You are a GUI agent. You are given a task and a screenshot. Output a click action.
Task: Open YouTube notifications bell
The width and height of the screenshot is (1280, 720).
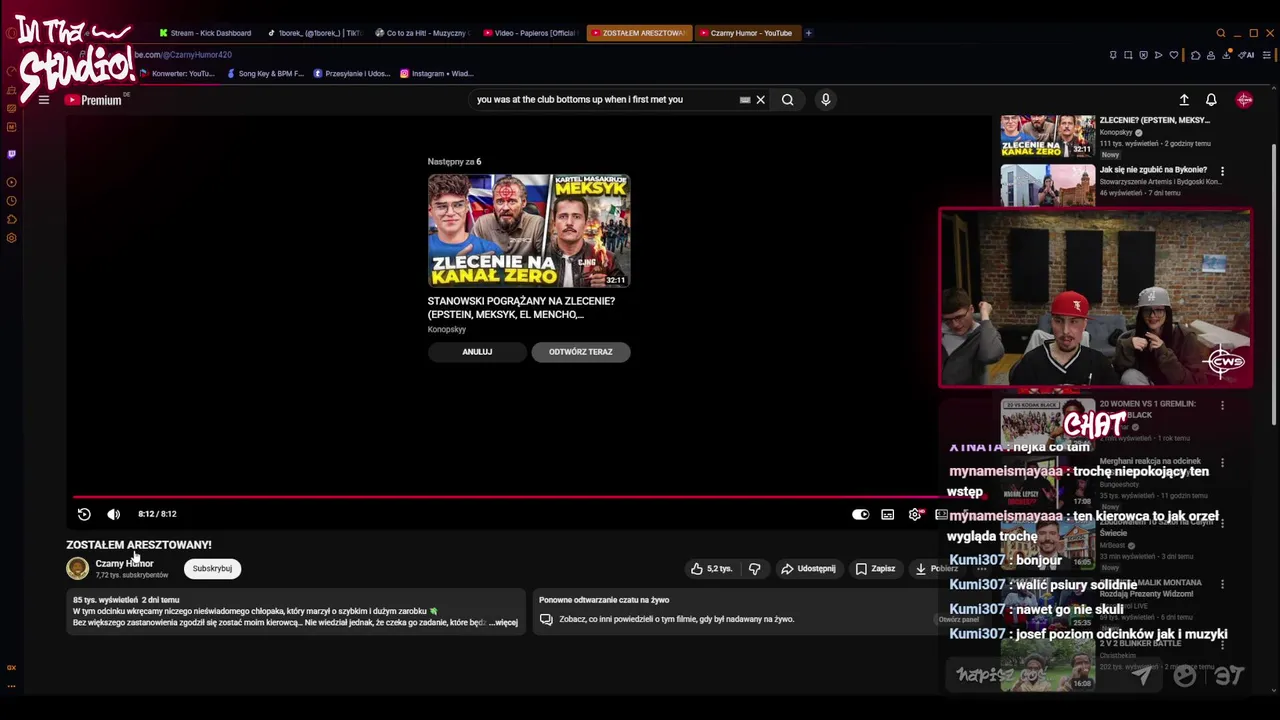pyautogui.click(x=1211, y=100)
